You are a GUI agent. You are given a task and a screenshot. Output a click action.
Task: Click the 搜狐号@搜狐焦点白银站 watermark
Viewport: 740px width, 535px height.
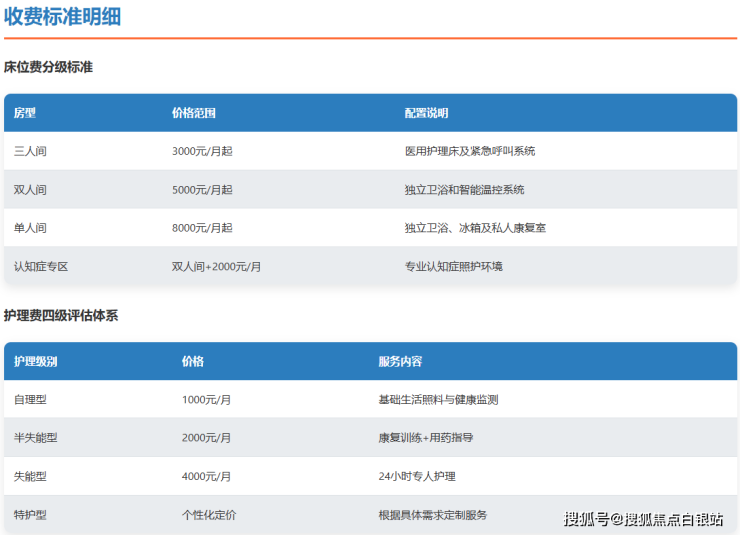(x=643, y=519)
